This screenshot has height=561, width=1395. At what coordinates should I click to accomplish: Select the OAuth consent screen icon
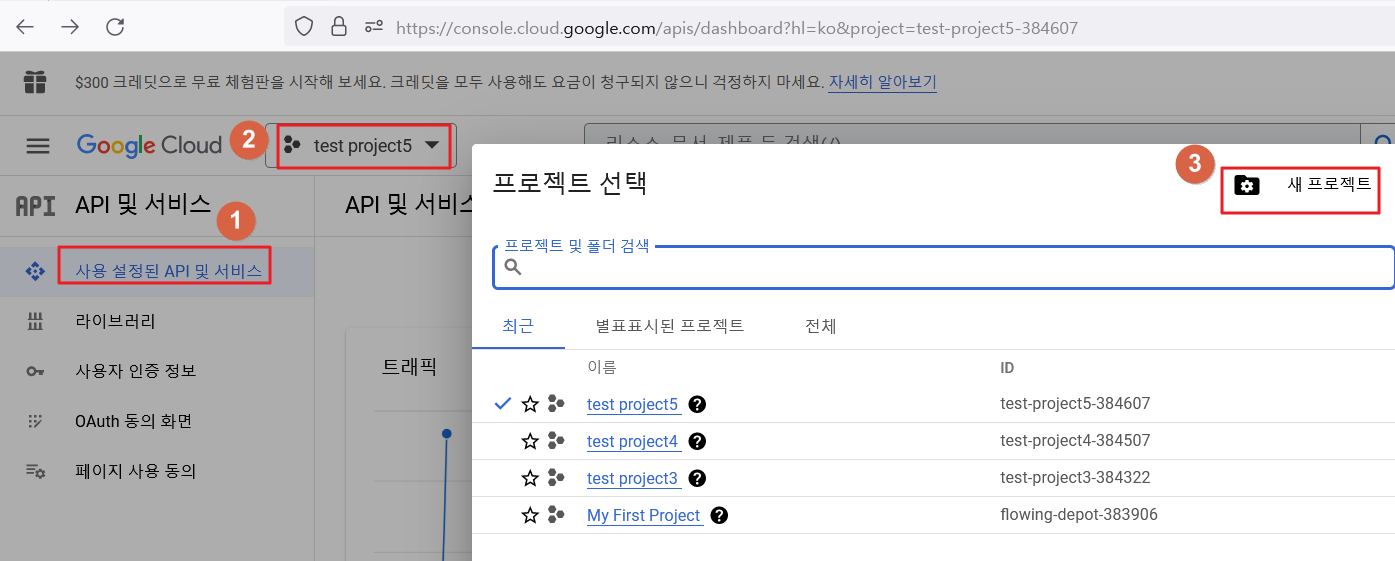pos(35,421)
